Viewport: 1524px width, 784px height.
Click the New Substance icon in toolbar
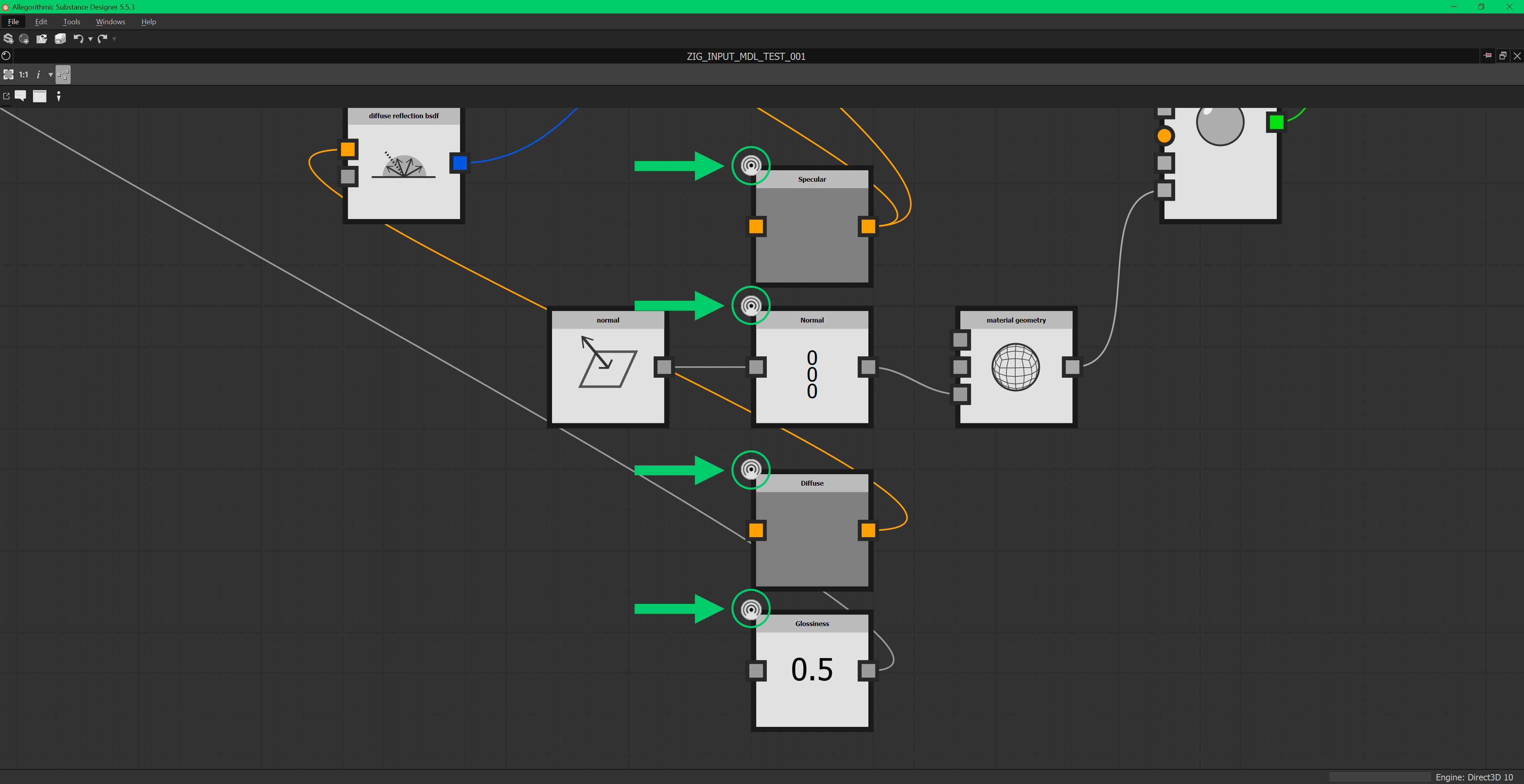(x=8, y=38)
